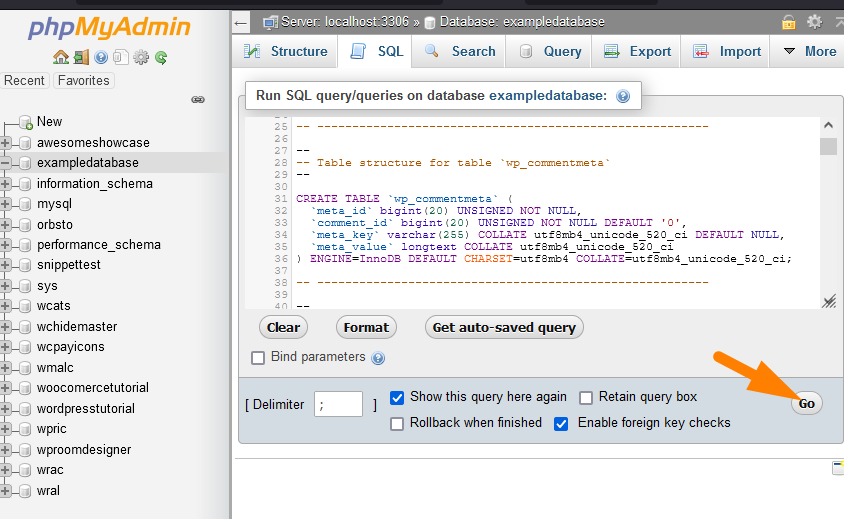Click database icon beside wmalc
Image resolution: width=844 pixels, height=519 pixels.
click(25, 368)
